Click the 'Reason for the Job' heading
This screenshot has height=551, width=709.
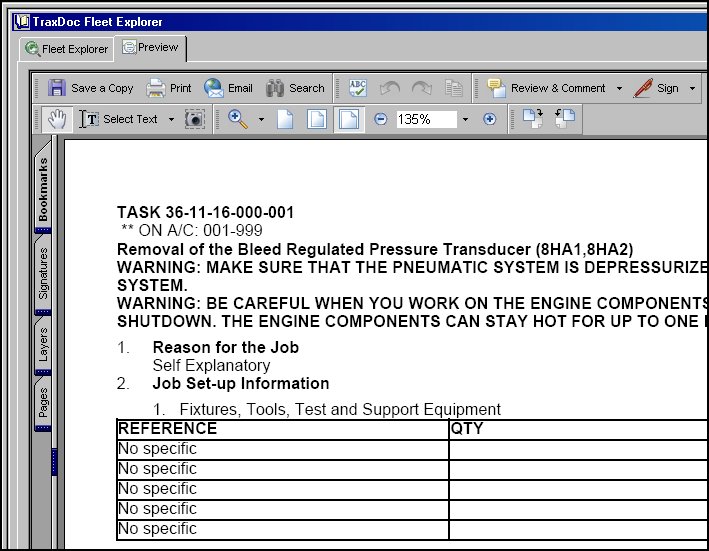226,347
